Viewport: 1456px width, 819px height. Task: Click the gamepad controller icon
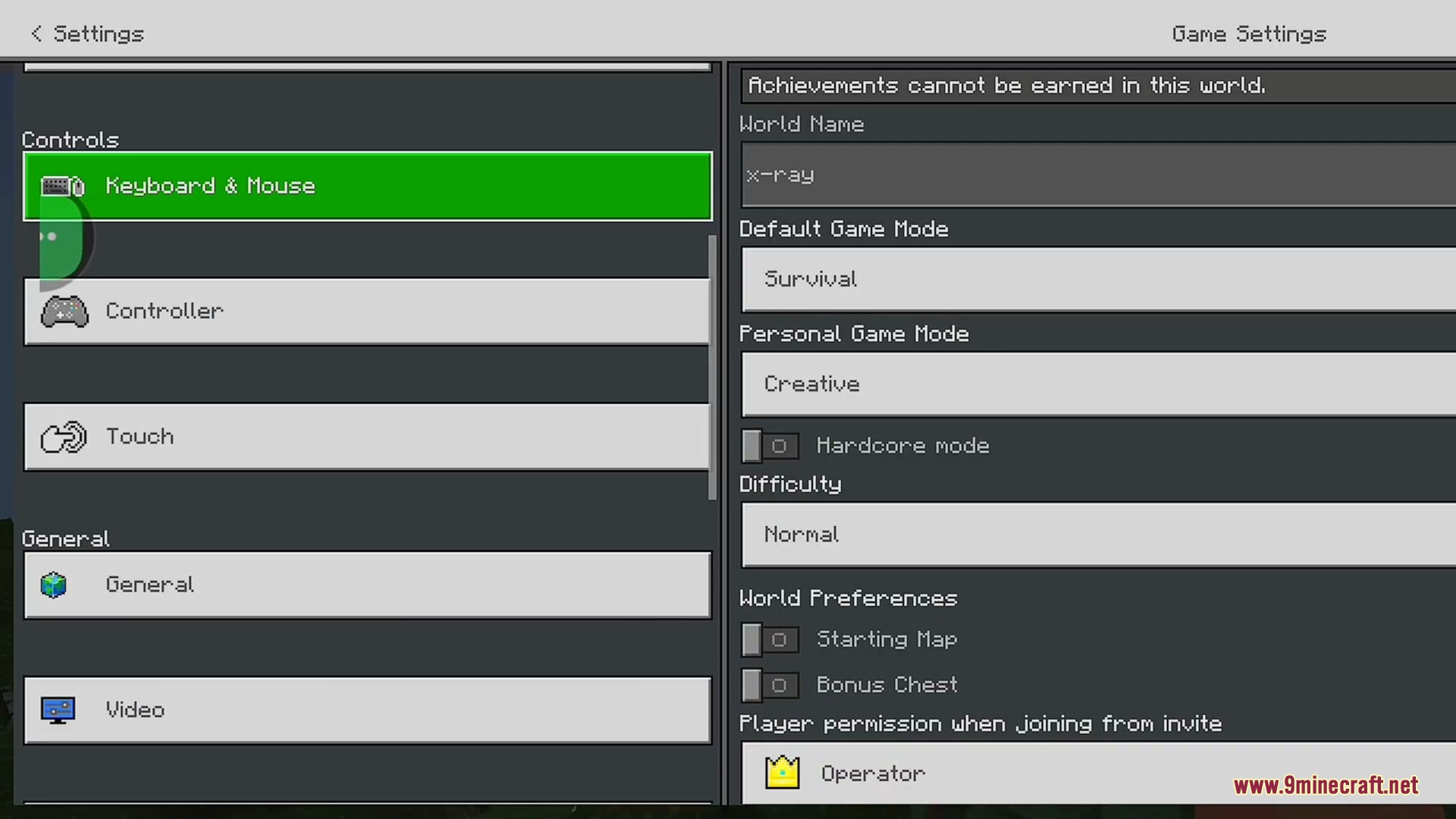(x=64, y=312)
